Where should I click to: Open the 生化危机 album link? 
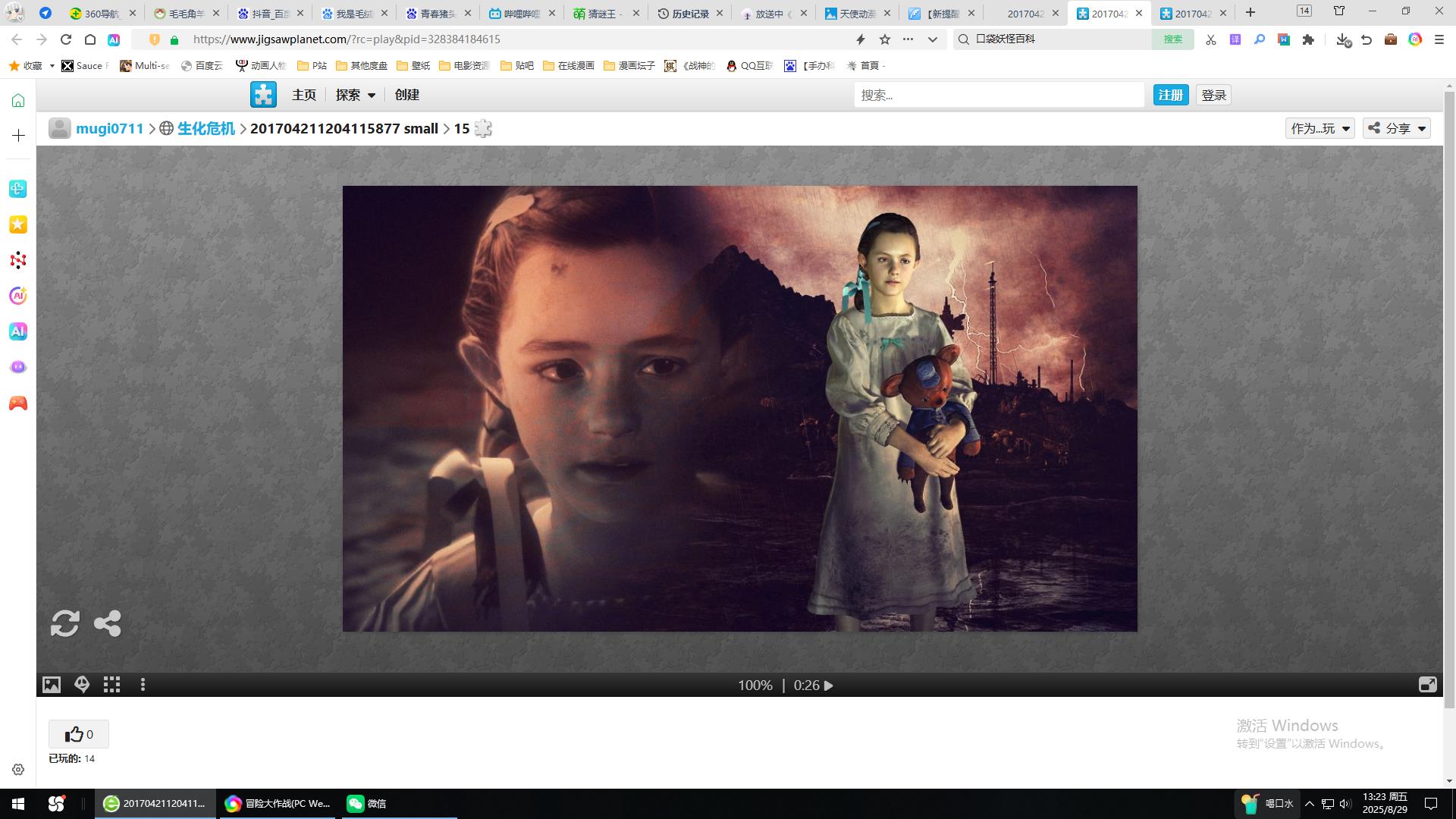[206, 128]
